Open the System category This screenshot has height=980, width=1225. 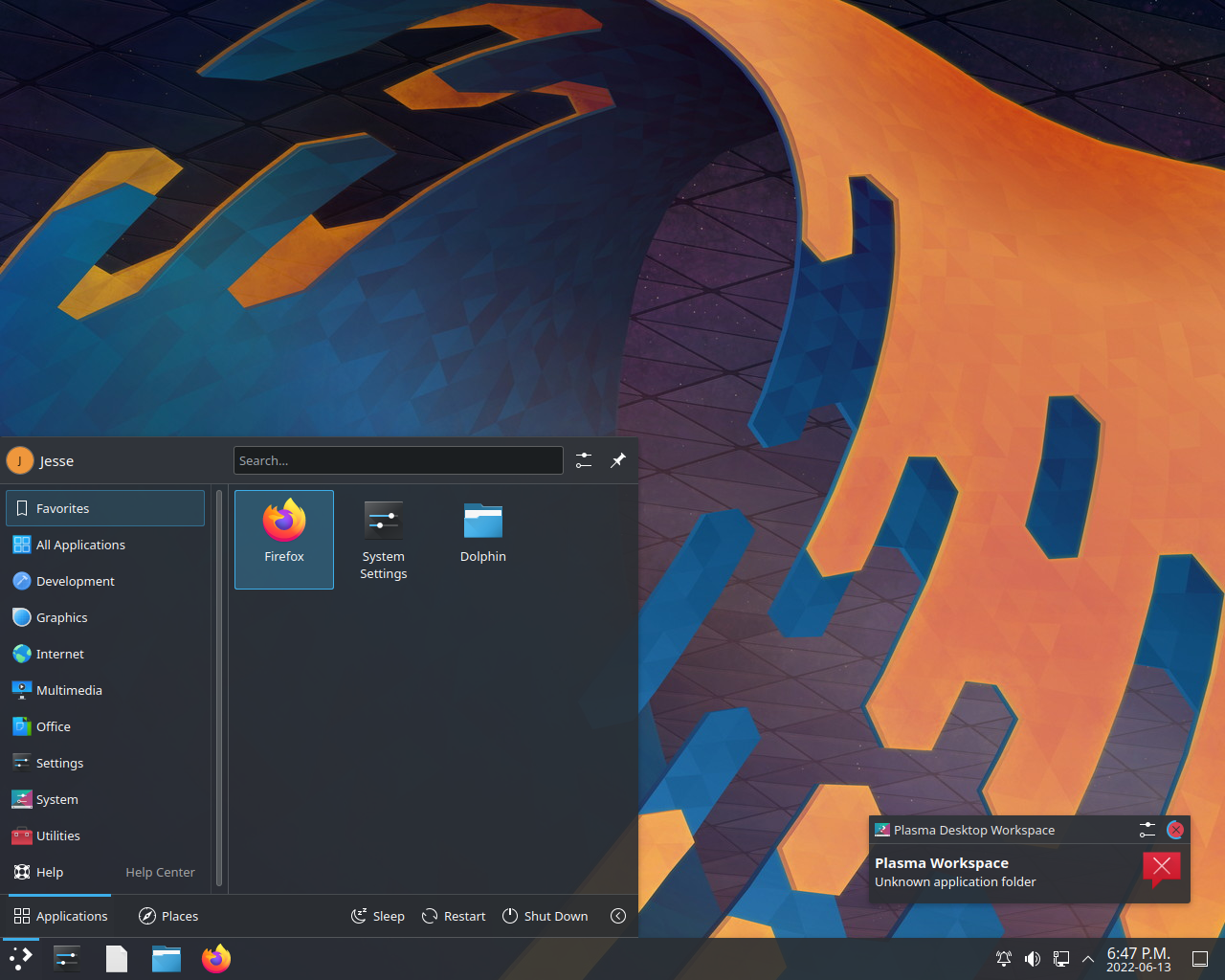(105, 799)
